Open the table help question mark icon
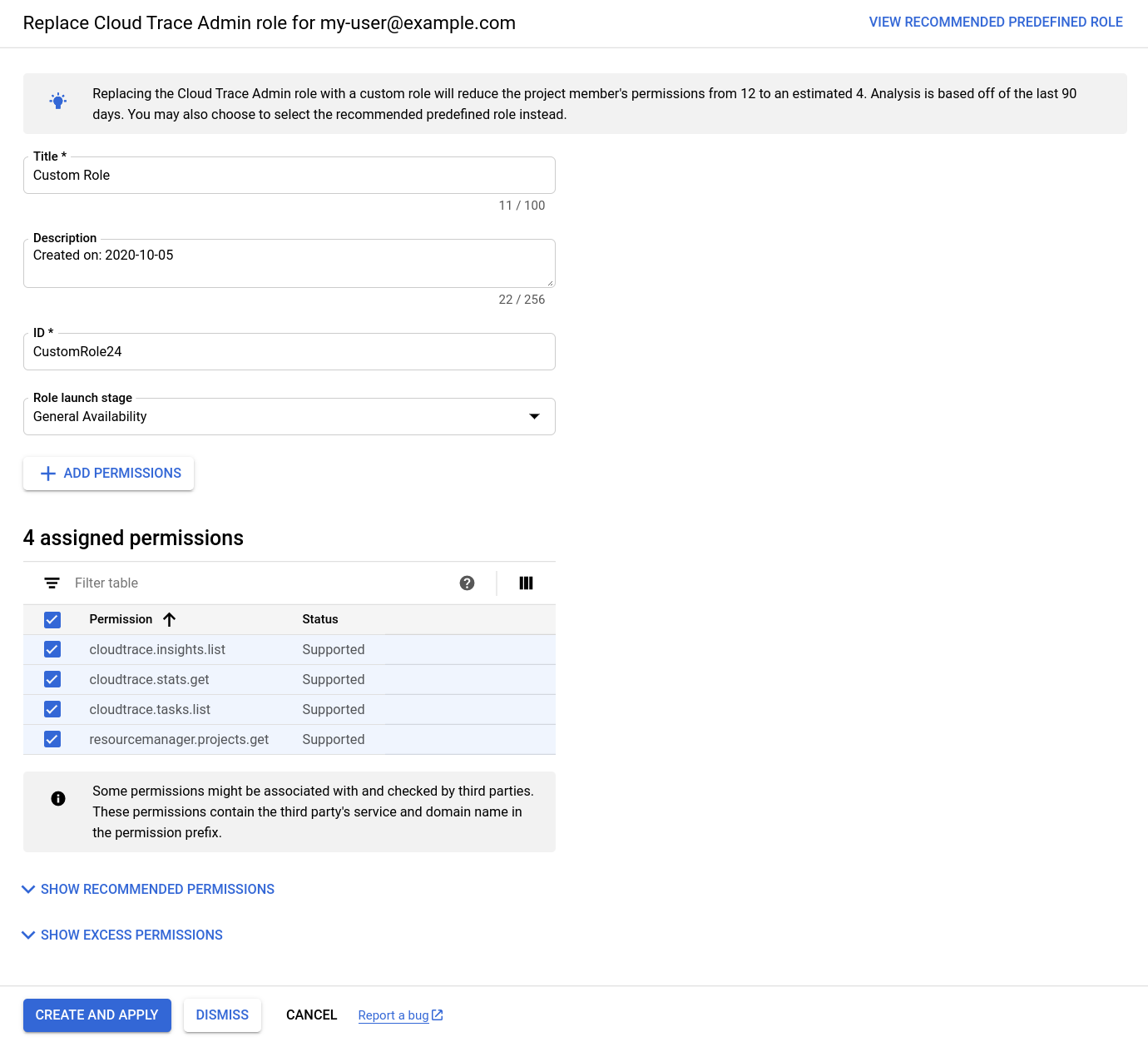 point(467,583)
